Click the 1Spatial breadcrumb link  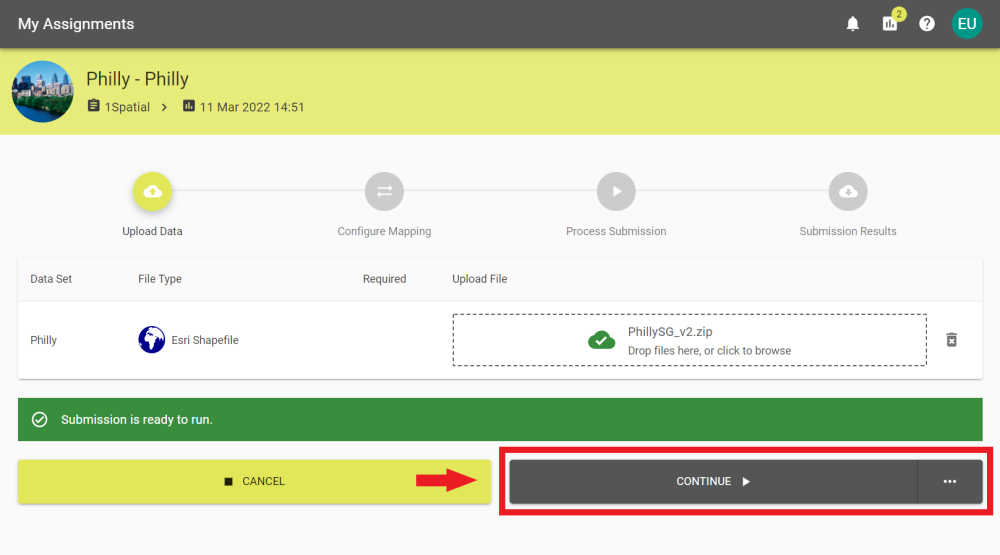click(127, 107)
